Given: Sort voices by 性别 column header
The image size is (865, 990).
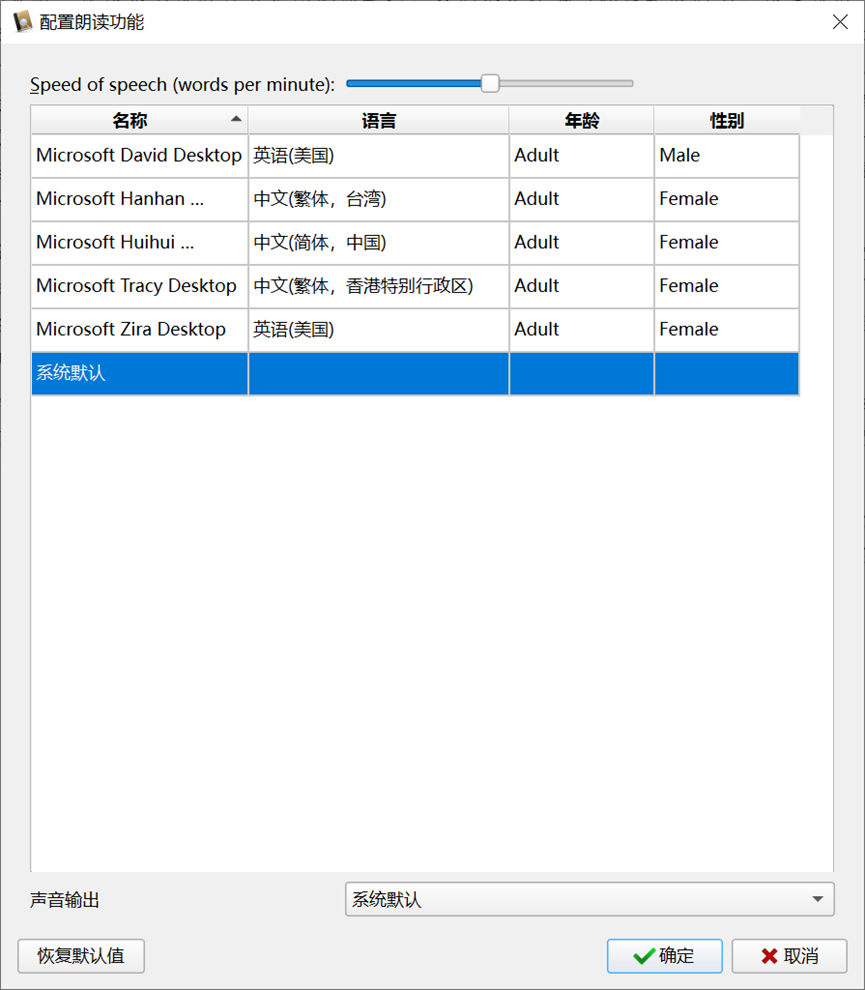Looking at the screenshot, I should click(x=727, y=120).
